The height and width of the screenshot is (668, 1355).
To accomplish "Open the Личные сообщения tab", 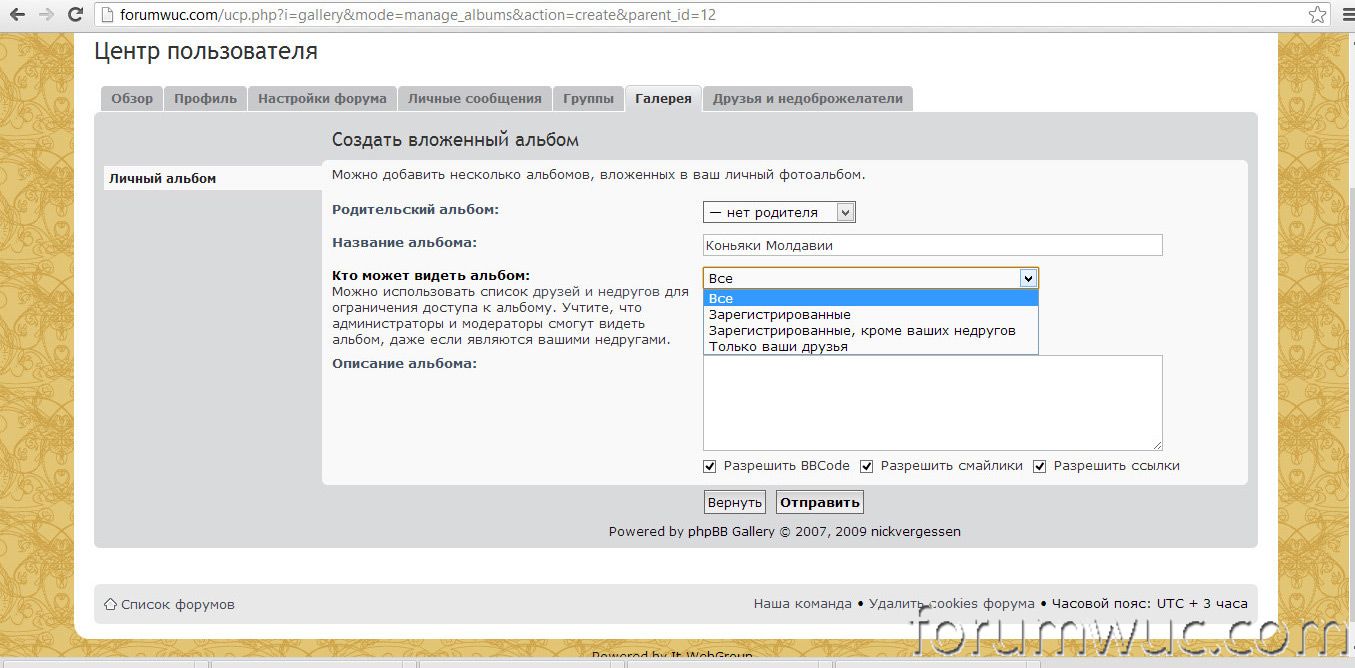I will (x=474, y=98).
